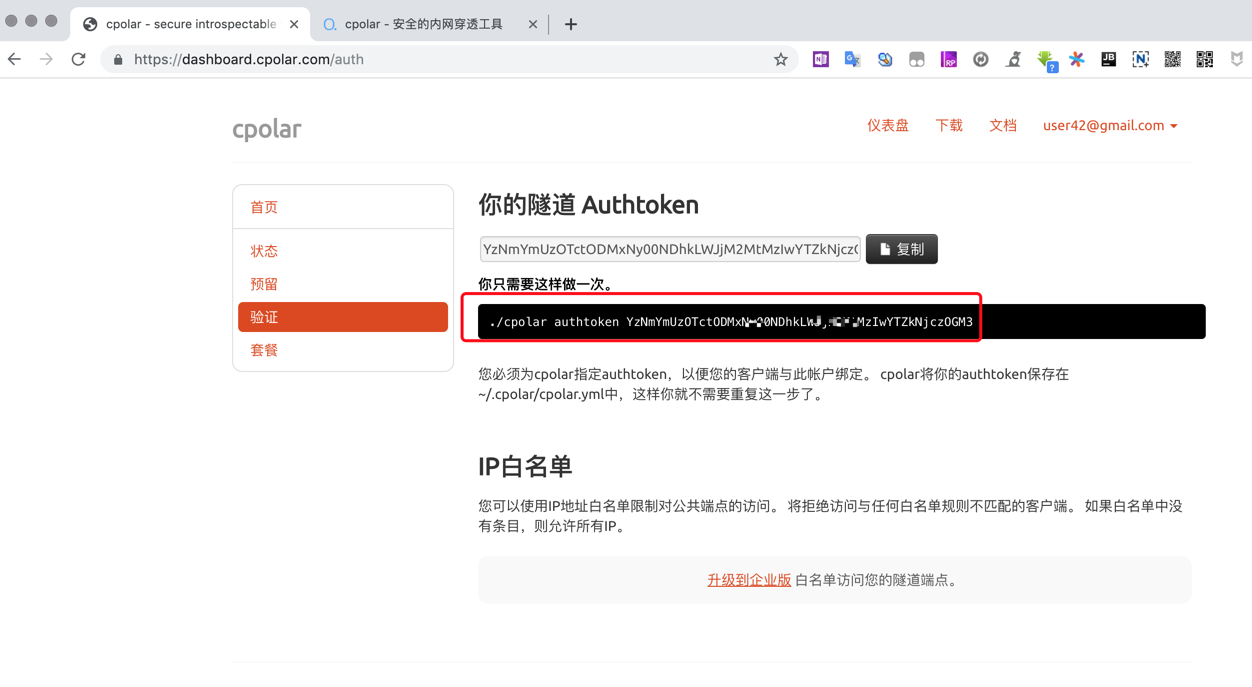1252x687 pixels.
Task: Click the lock icon in the address bar
Action: pyautogui.click(x=118, y=60)
